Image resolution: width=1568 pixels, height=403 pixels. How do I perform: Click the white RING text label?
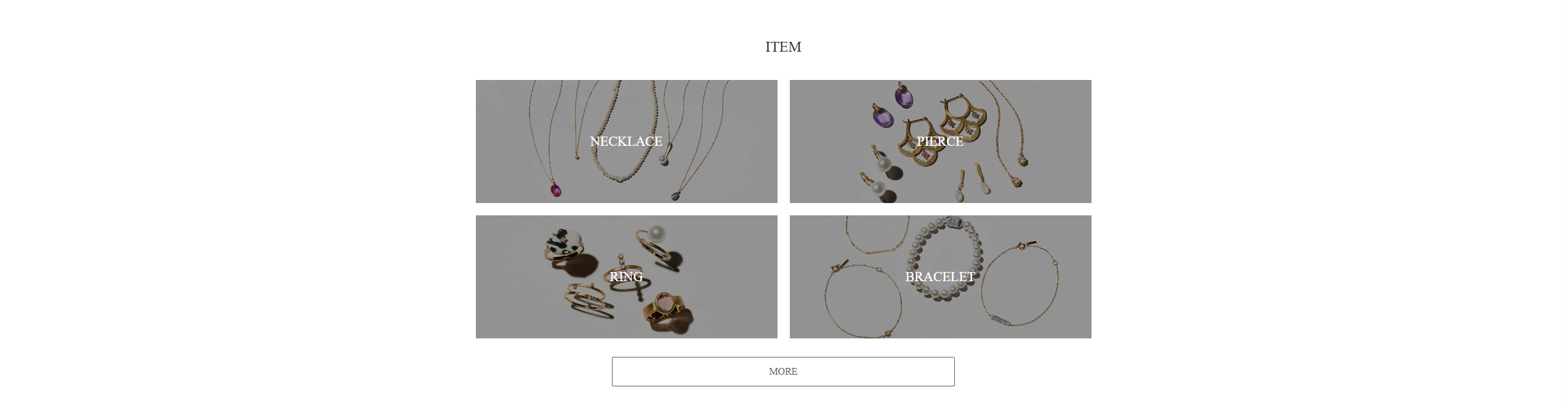click(x=626, y=276)
